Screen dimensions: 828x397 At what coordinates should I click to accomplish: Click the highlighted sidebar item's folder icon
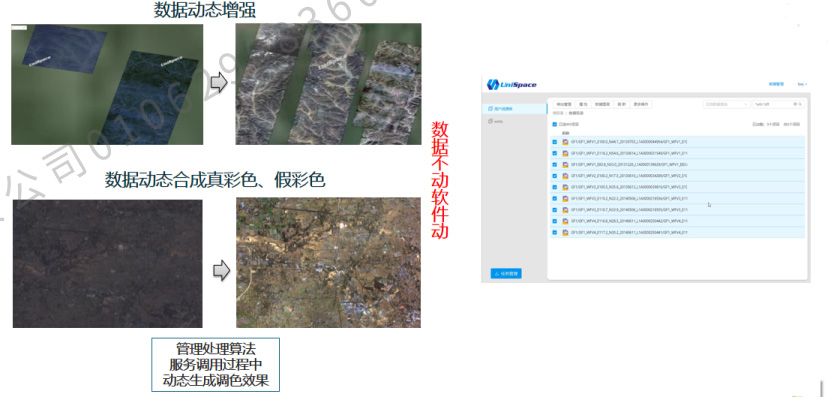491,108
